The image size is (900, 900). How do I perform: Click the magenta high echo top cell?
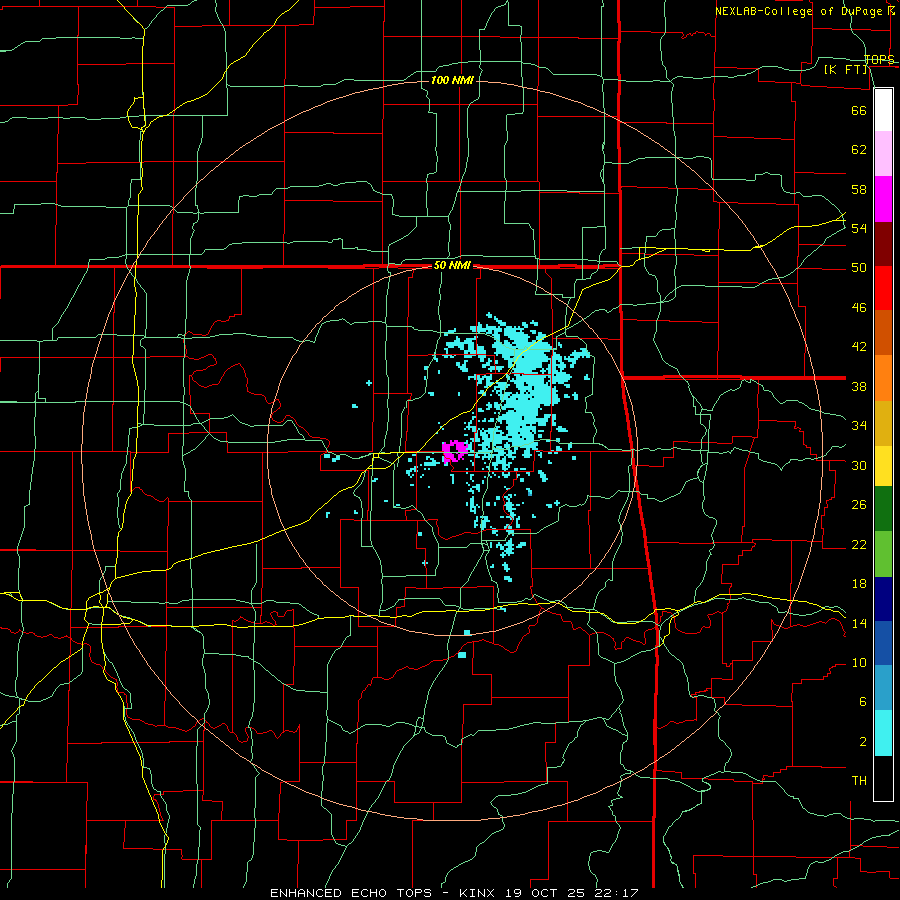455,451
